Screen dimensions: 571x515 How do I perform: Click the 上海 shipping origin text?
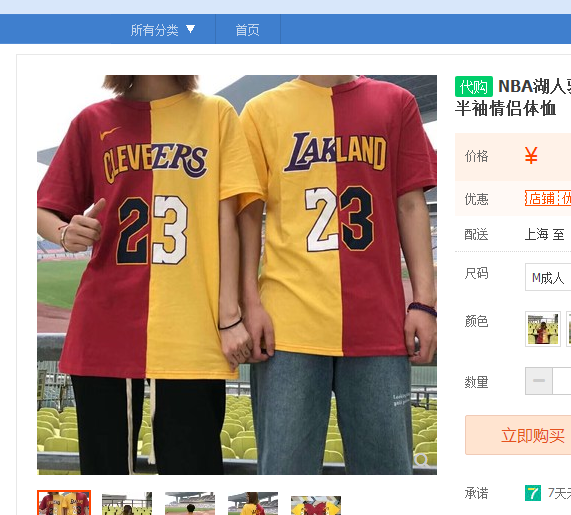536,234
